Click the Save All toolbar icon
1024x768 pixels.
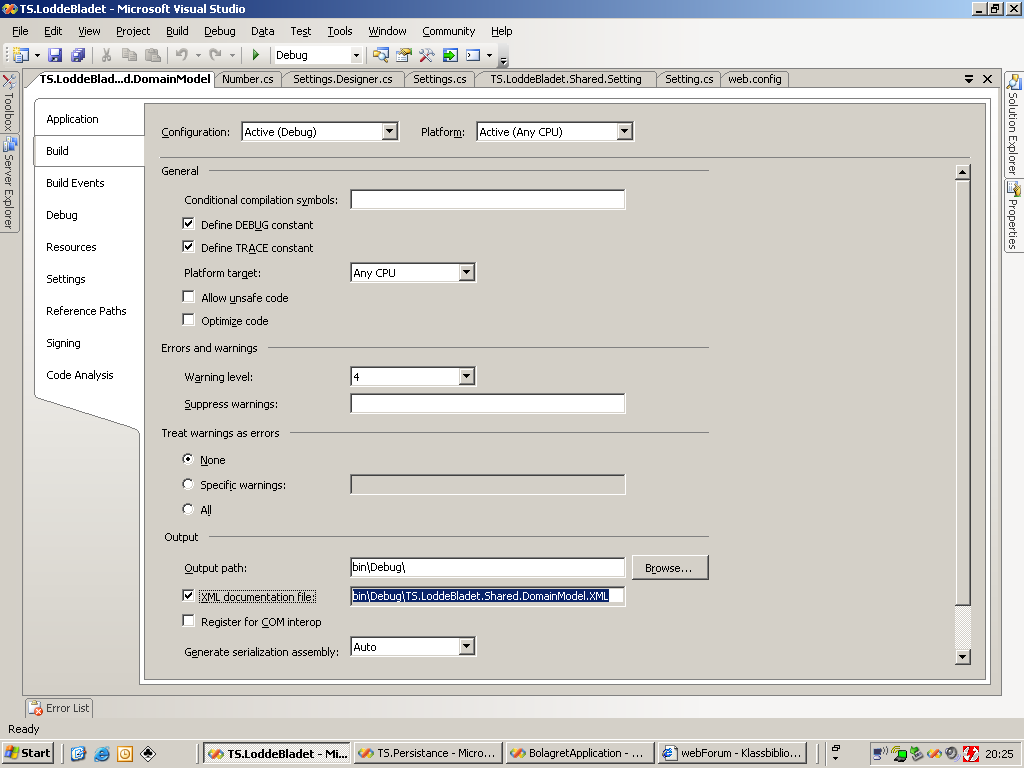pyautogui.click(x=78, y=55)
